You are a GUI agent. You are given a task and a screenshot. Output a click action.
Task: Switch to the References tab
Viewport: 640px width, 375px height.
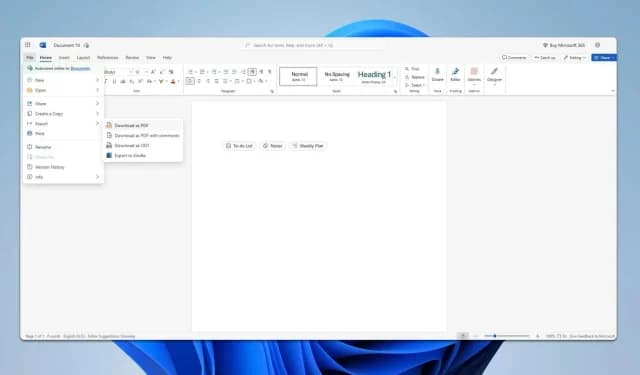(x=108, y=58)
